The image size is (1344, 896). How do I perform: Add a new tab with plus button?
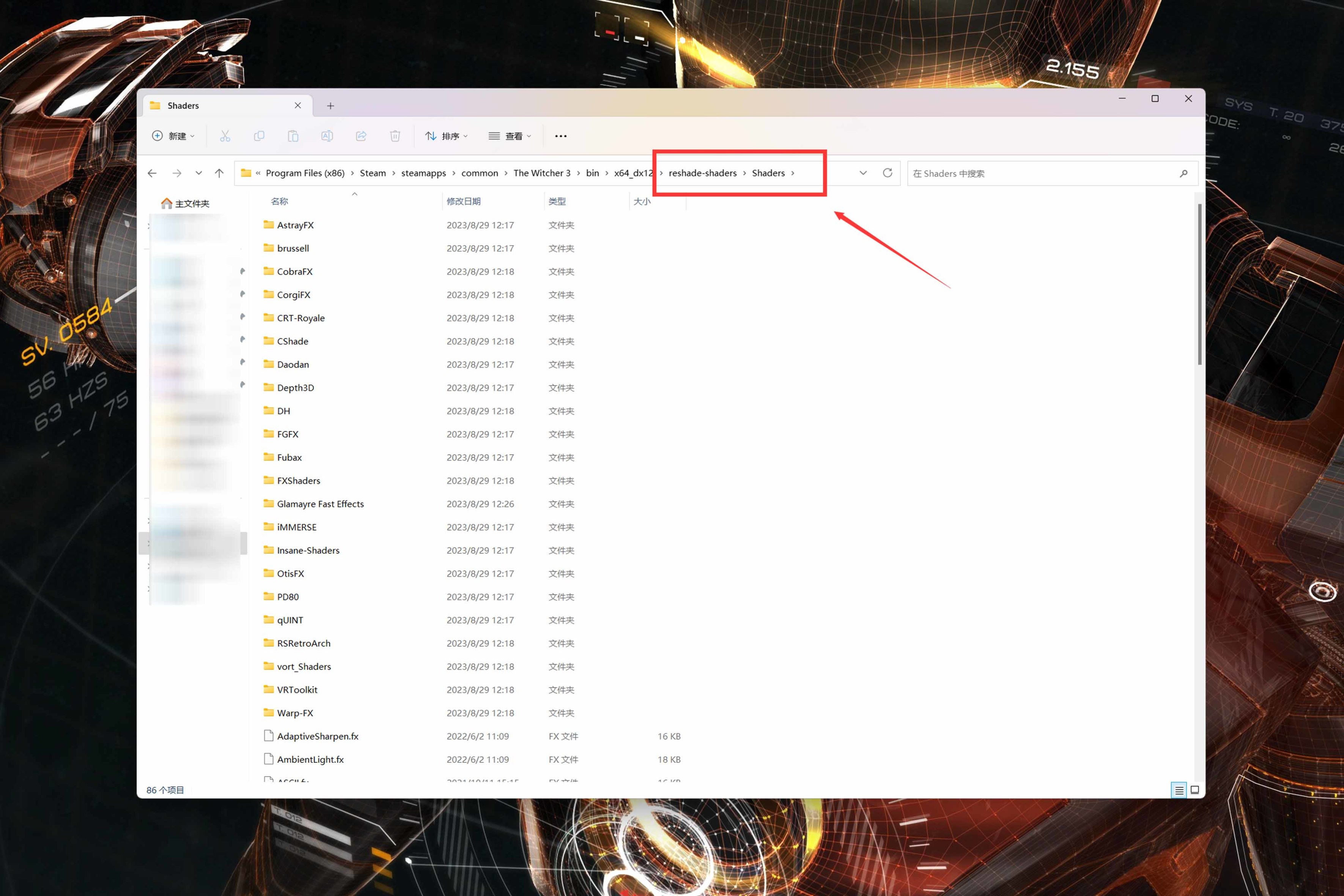pyautogui.click(x=330, y=106)
